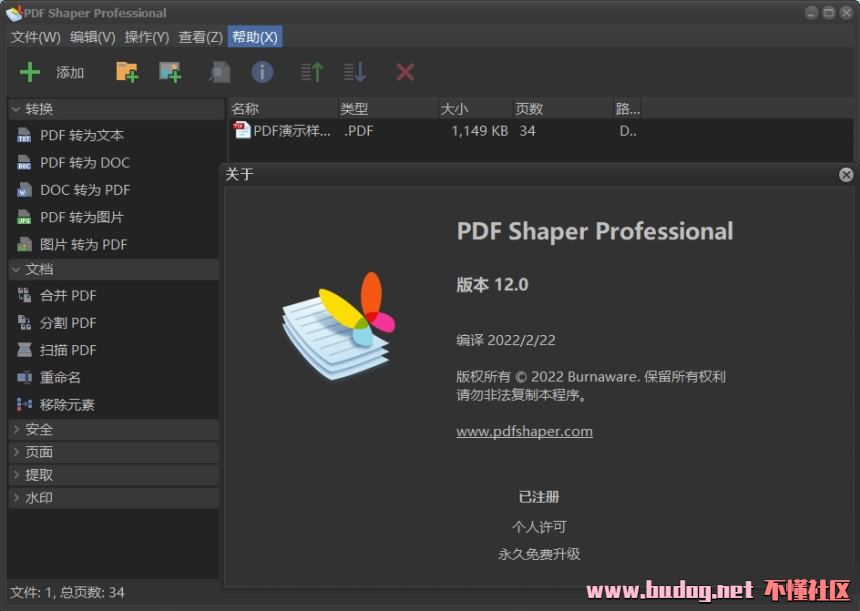The width and height of the screenshot is (860, 611).
Task: Open the 操作(Y) menu
Action: pos(146,37)
